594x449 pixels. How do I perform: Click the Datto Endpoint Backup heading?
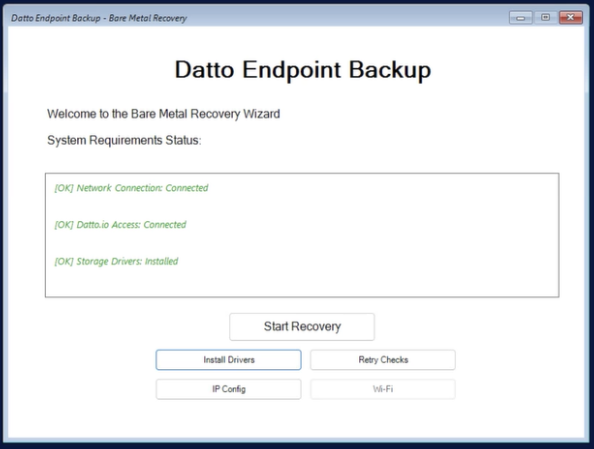pos(303,70)
